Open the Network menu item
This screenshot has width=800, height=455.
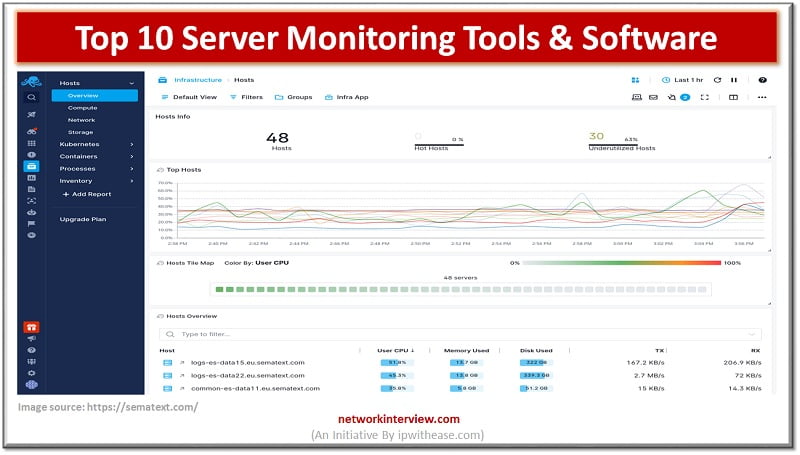[82, 120]
